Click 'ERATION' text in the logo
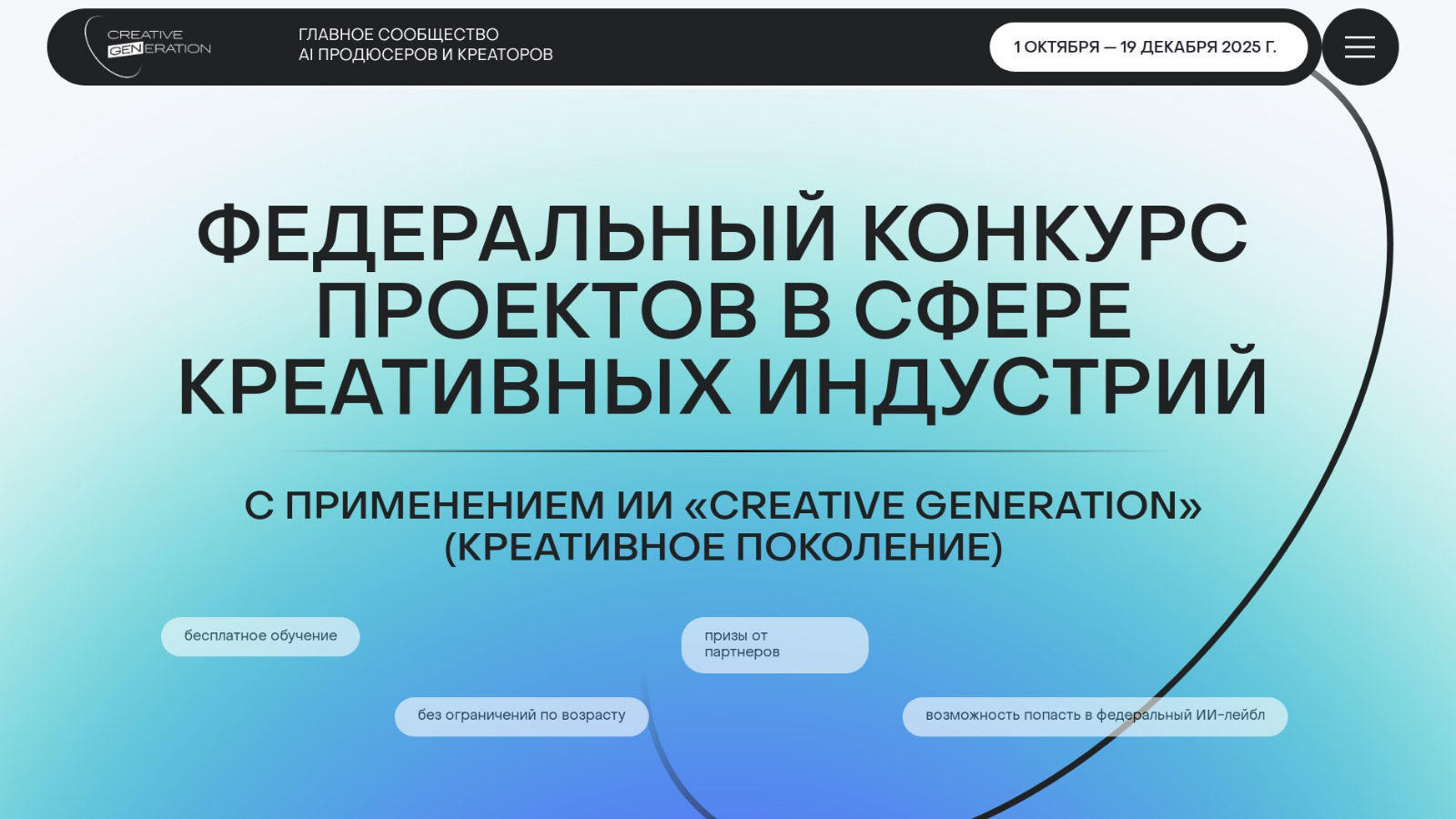The image size is (1456, 819). point(177,49)
